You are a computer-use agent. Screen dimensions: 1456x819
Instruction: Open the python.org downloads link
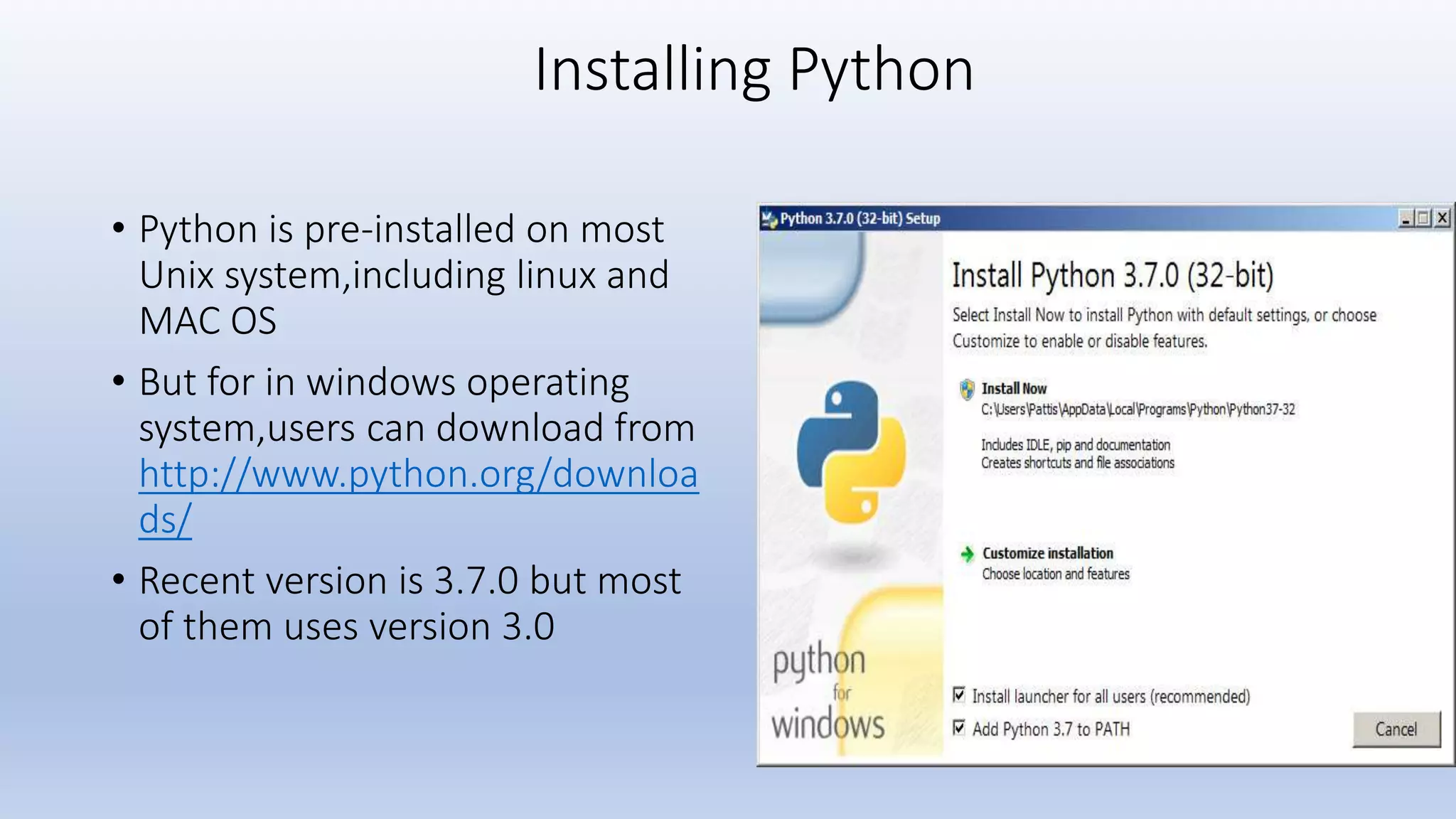coord(418,475)
